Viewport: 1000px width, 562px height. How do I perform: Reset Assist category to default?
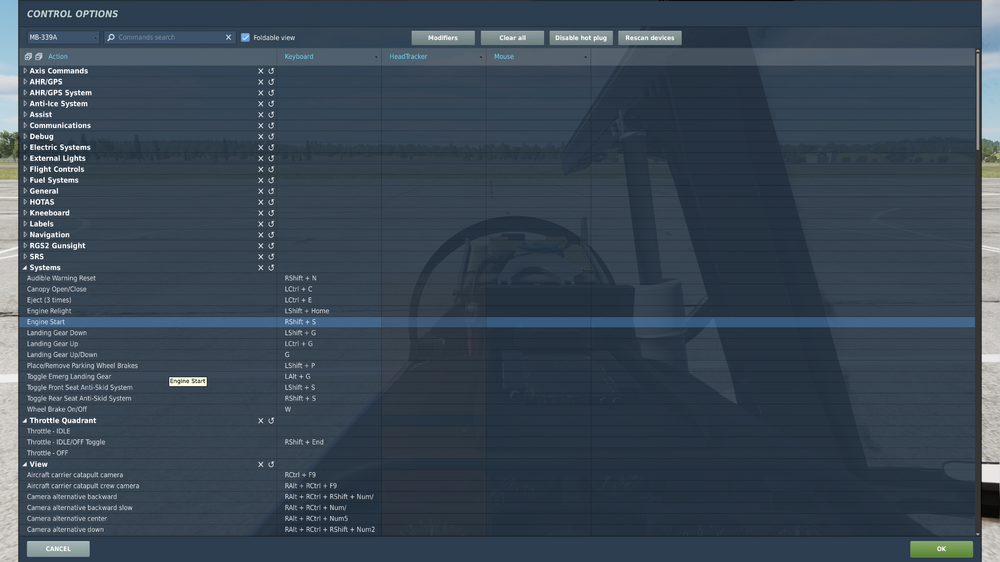(x=271, y=115)
